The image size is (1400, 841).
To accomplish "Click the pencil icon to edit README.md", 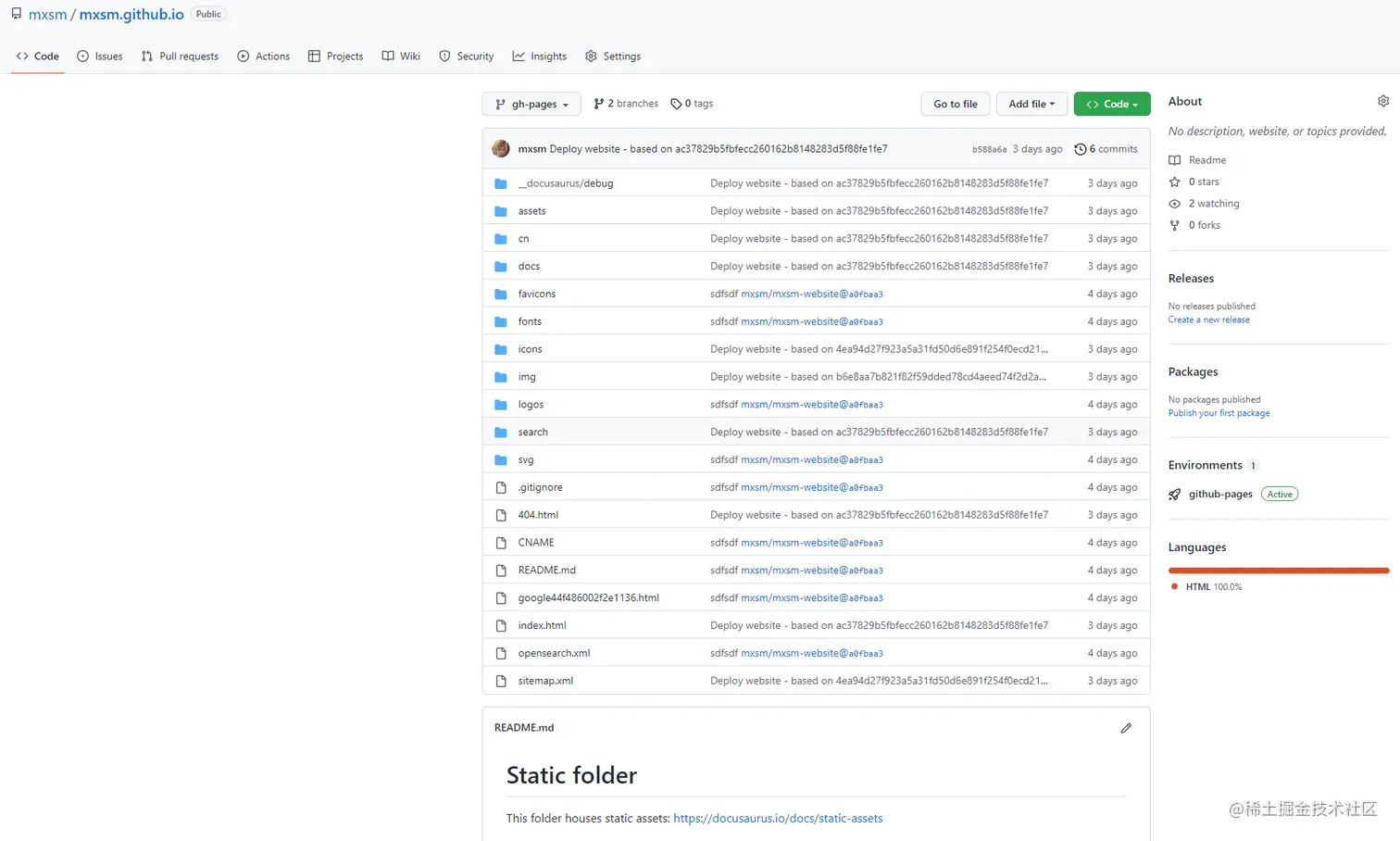I will tap(1126, 728).
